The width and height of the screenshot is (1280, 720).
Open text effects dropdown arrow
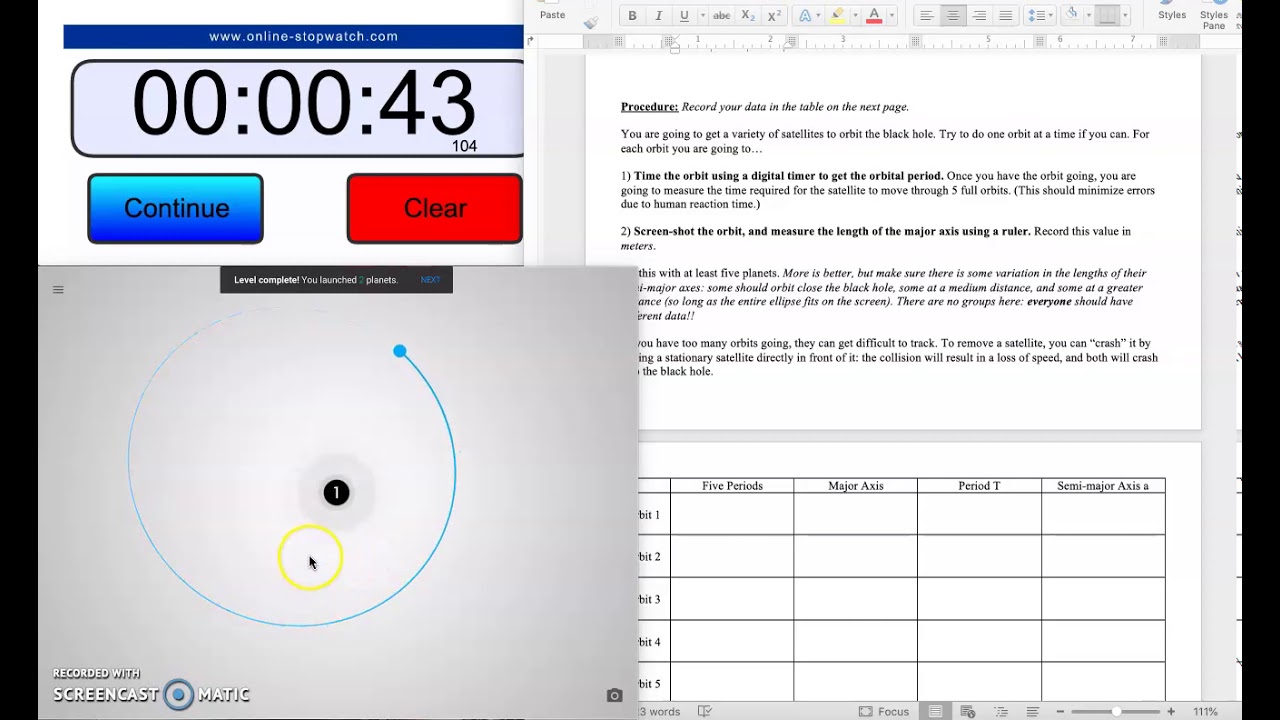tap(819, 16)
